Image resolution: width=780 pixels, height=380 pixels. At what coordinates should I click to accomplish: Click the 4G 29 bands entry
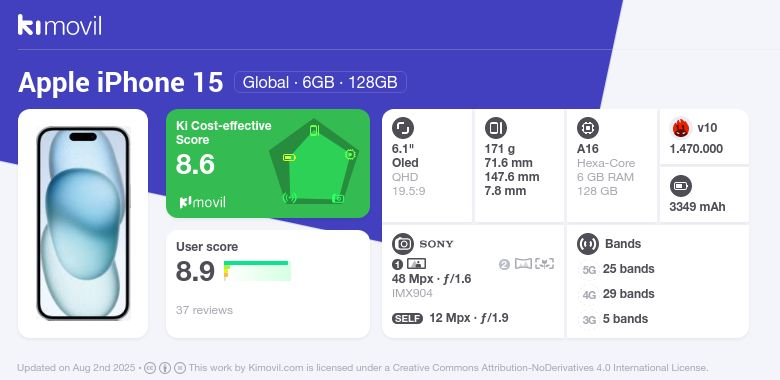pos(617,294)
